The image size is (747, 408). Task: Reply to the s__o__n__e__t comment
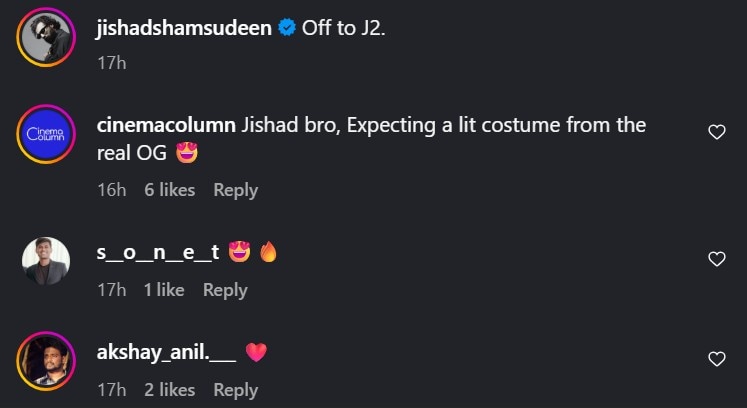tap(225, 290)
